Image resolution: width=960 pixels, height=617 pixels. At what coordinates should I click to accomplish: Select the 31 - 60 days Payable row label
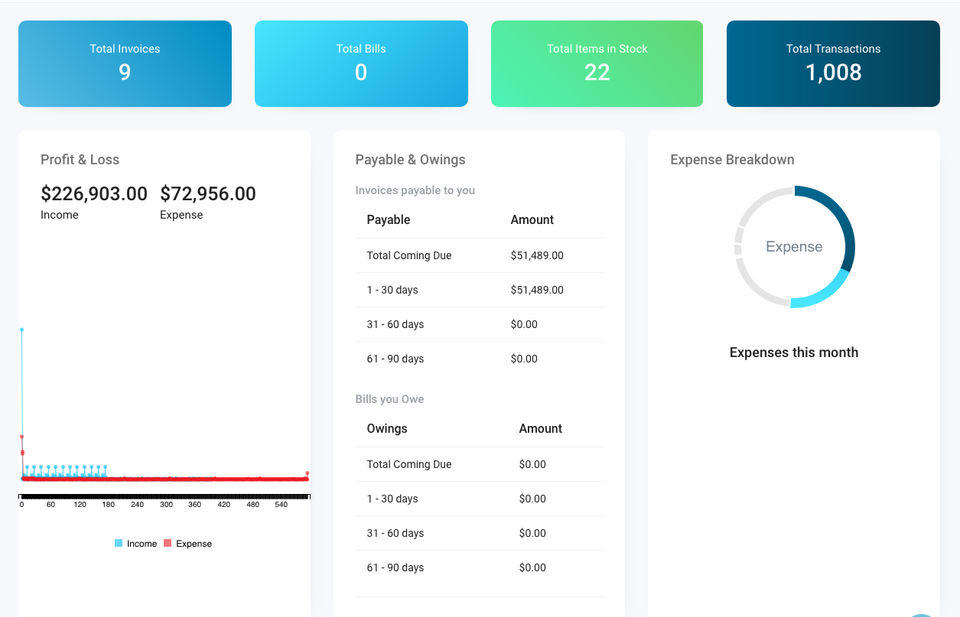[x=396, y=324]
